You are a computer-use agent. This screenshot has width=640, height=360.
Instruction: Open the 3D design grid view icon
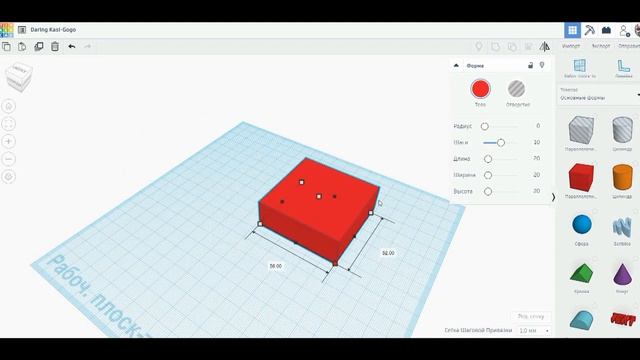coord(572,30)
